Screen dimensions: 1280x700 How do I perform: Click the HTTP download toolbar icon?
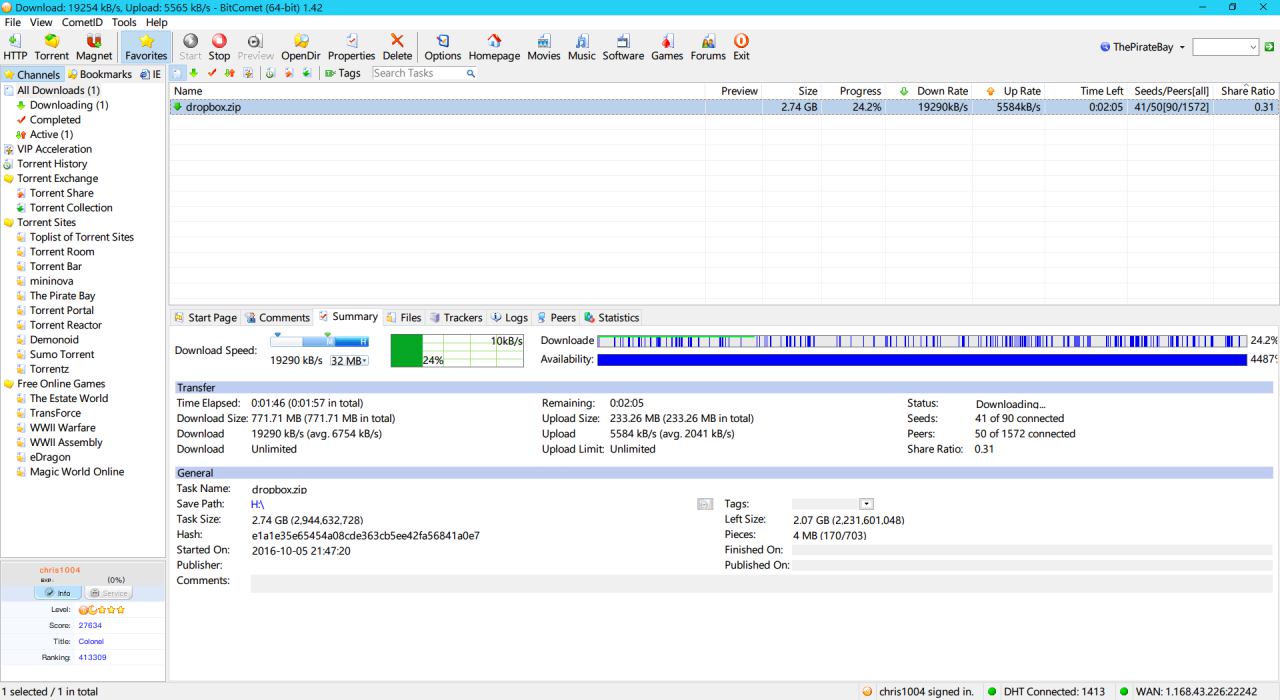tap(15, 46)
